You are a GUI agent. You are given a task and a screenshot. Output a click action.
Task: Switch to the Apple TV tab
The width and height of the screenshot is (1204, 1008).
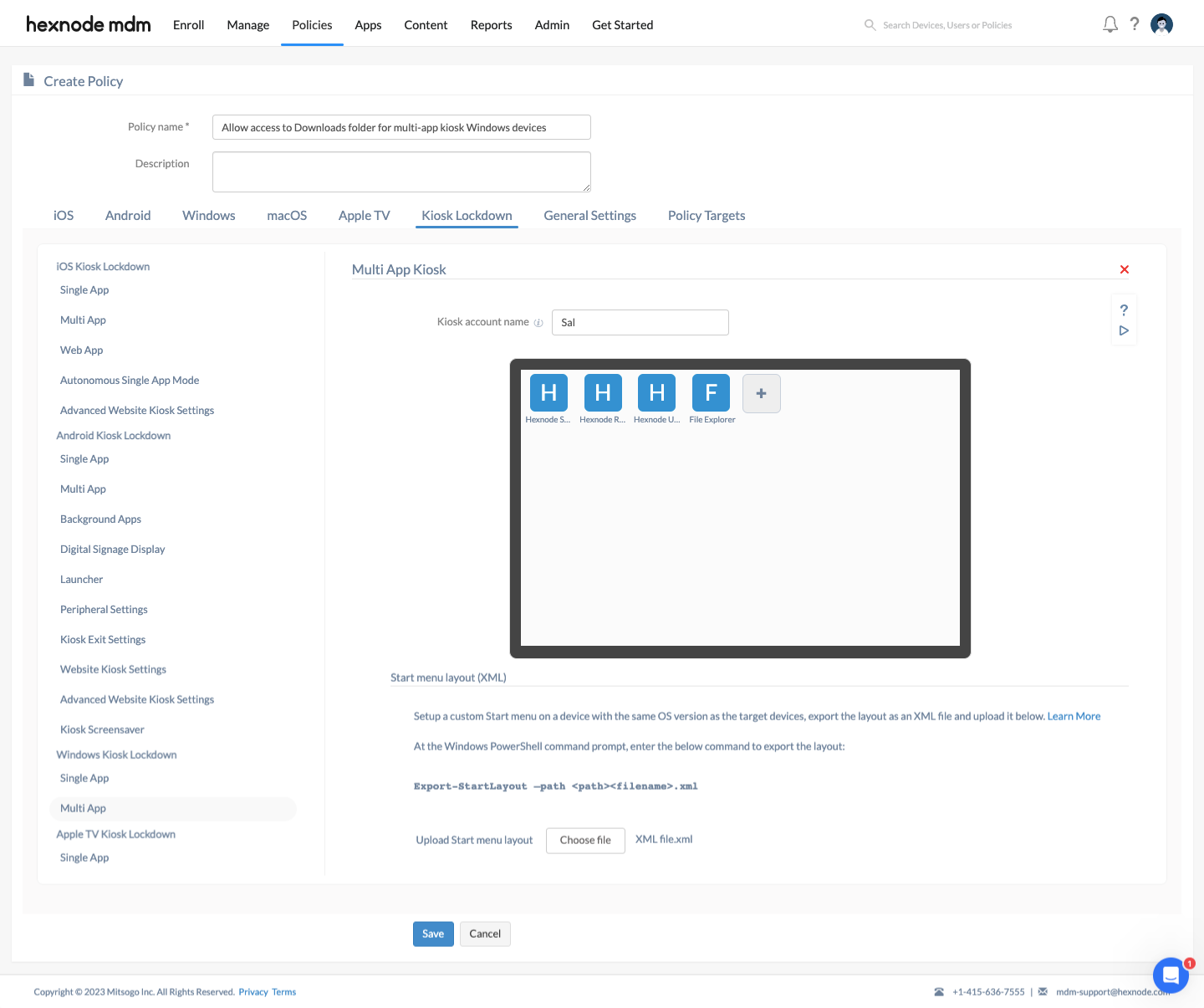(x=365, y=215)
